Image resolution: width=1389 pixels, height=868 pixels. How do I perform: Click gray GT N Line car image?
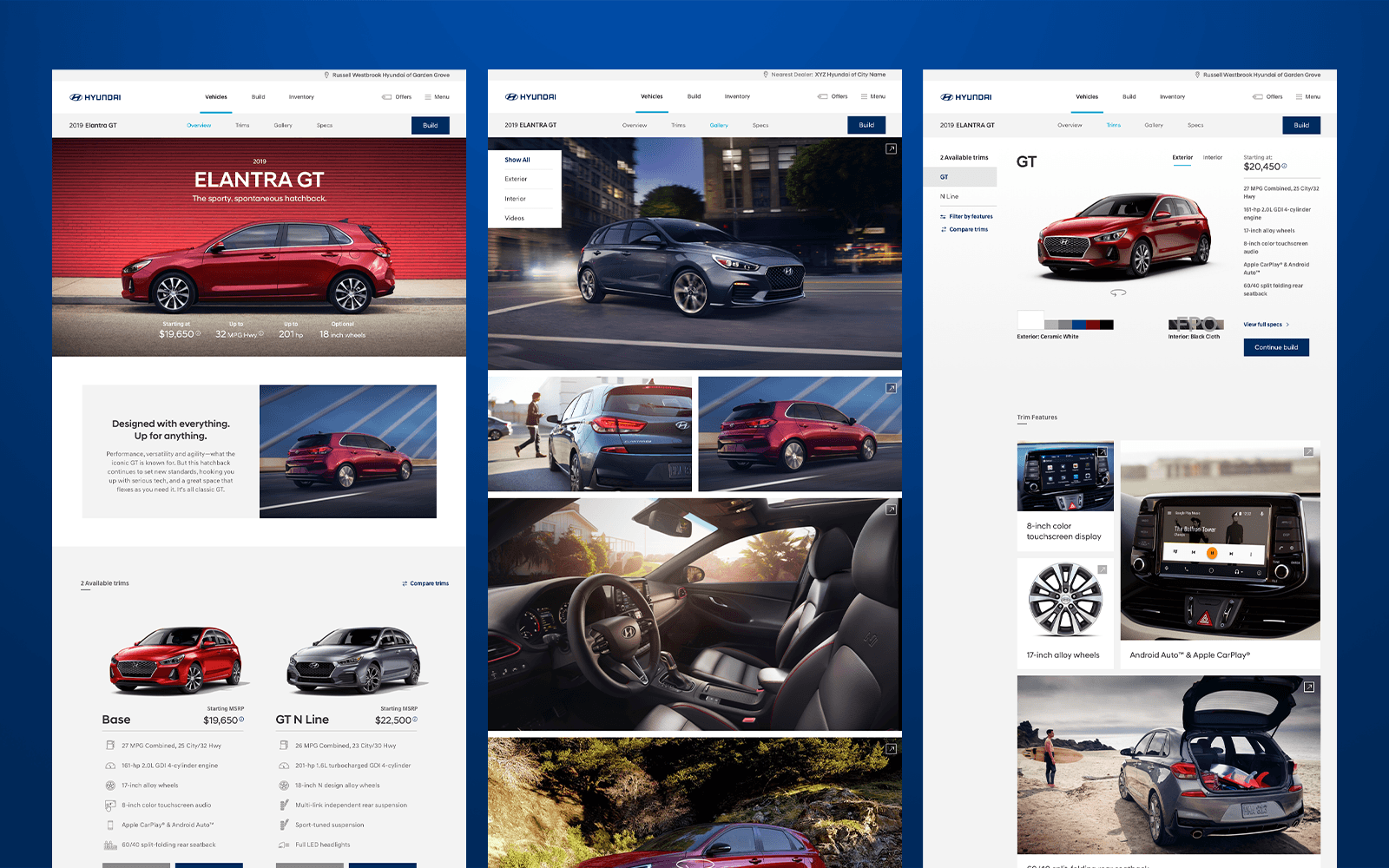(x=354, y=661)
